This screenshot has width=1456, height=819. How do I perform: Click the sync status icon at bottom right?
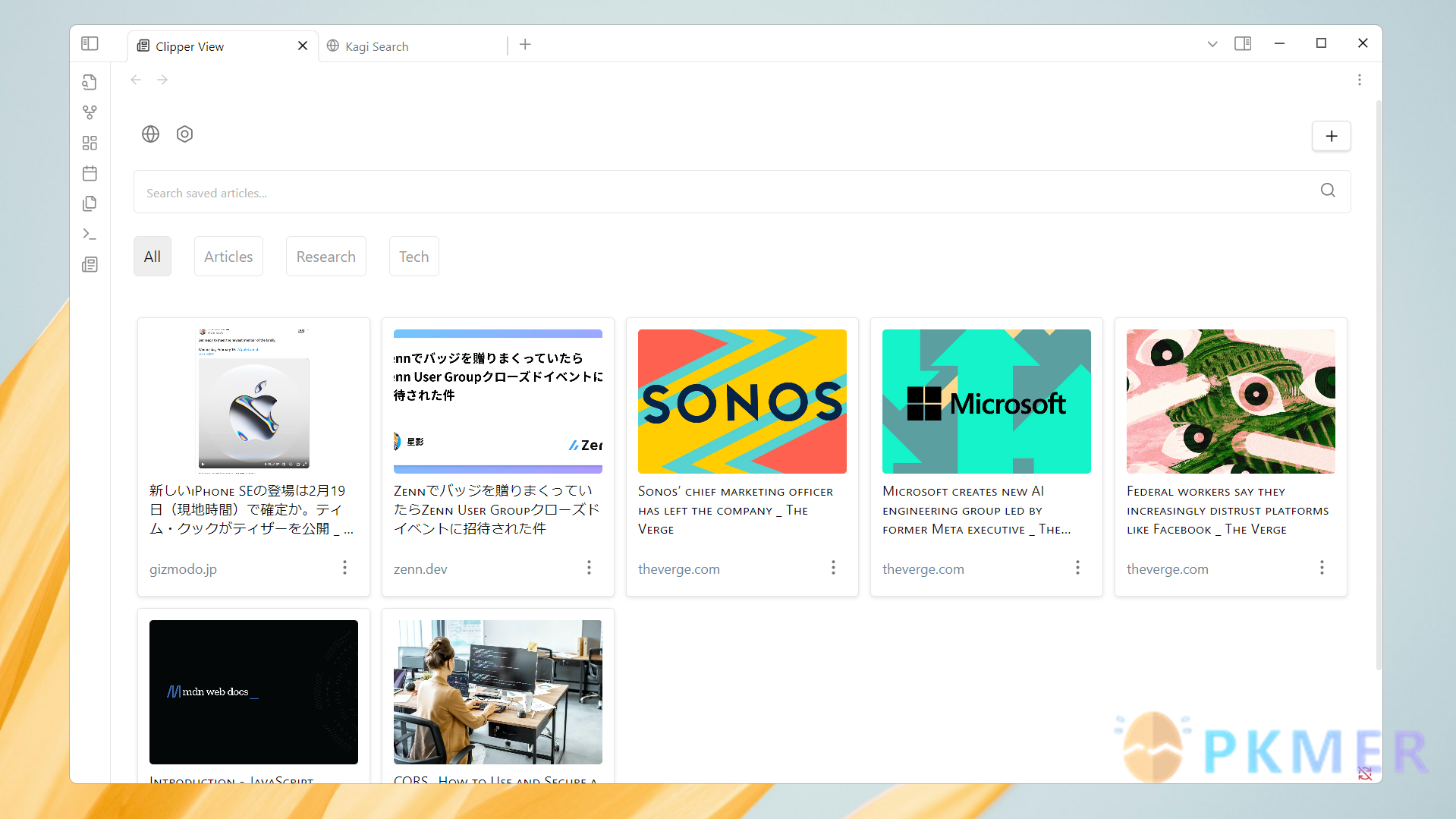pyautogui.click(x=1365, y=773)
